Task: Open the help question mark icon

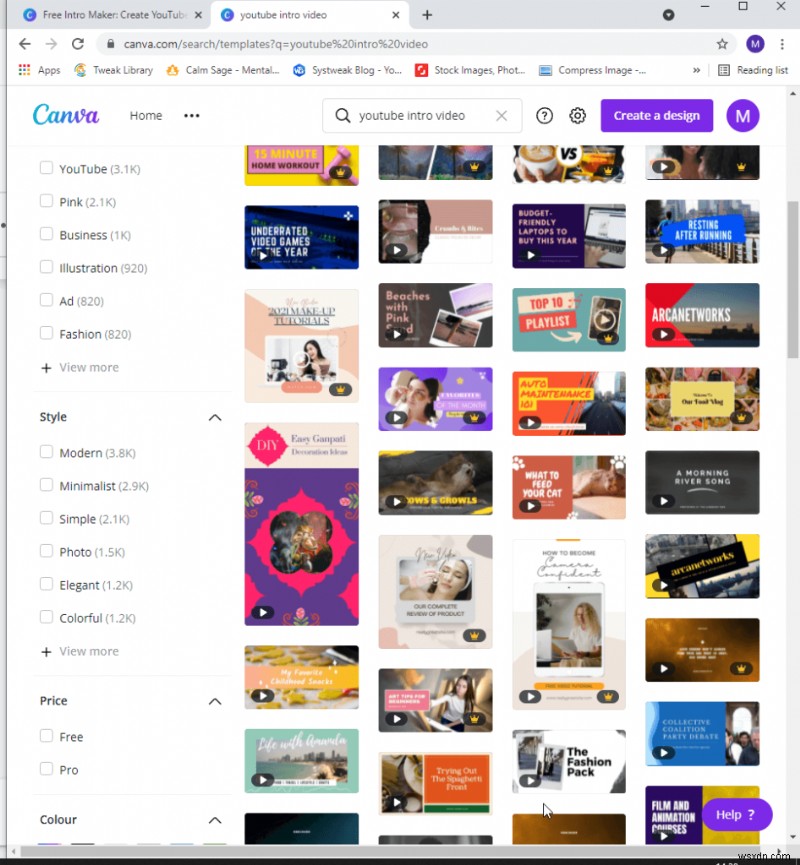Action: (x=544, y=116)
